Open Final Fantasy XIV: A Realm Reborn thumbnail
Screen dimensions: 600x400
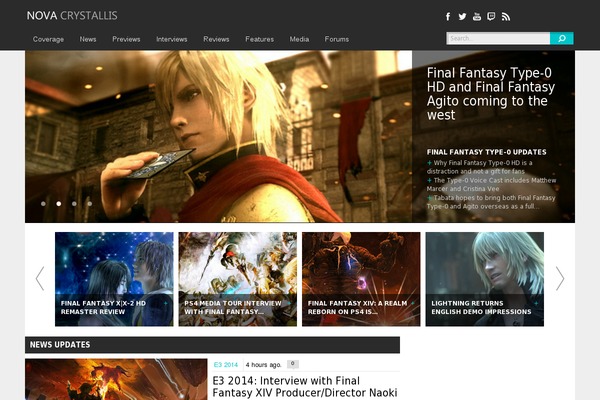[x=361, y=279]
